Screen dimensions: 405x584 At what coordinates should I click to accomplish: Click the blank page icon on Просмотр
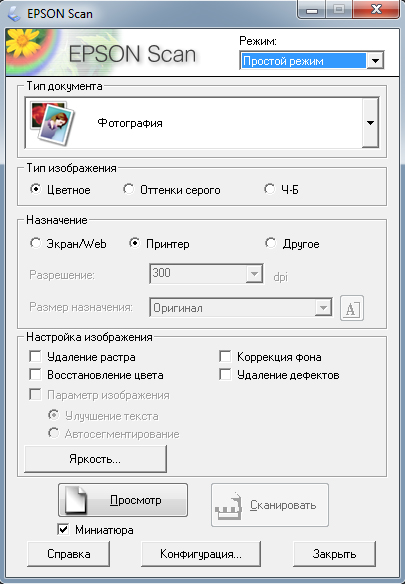76,500
